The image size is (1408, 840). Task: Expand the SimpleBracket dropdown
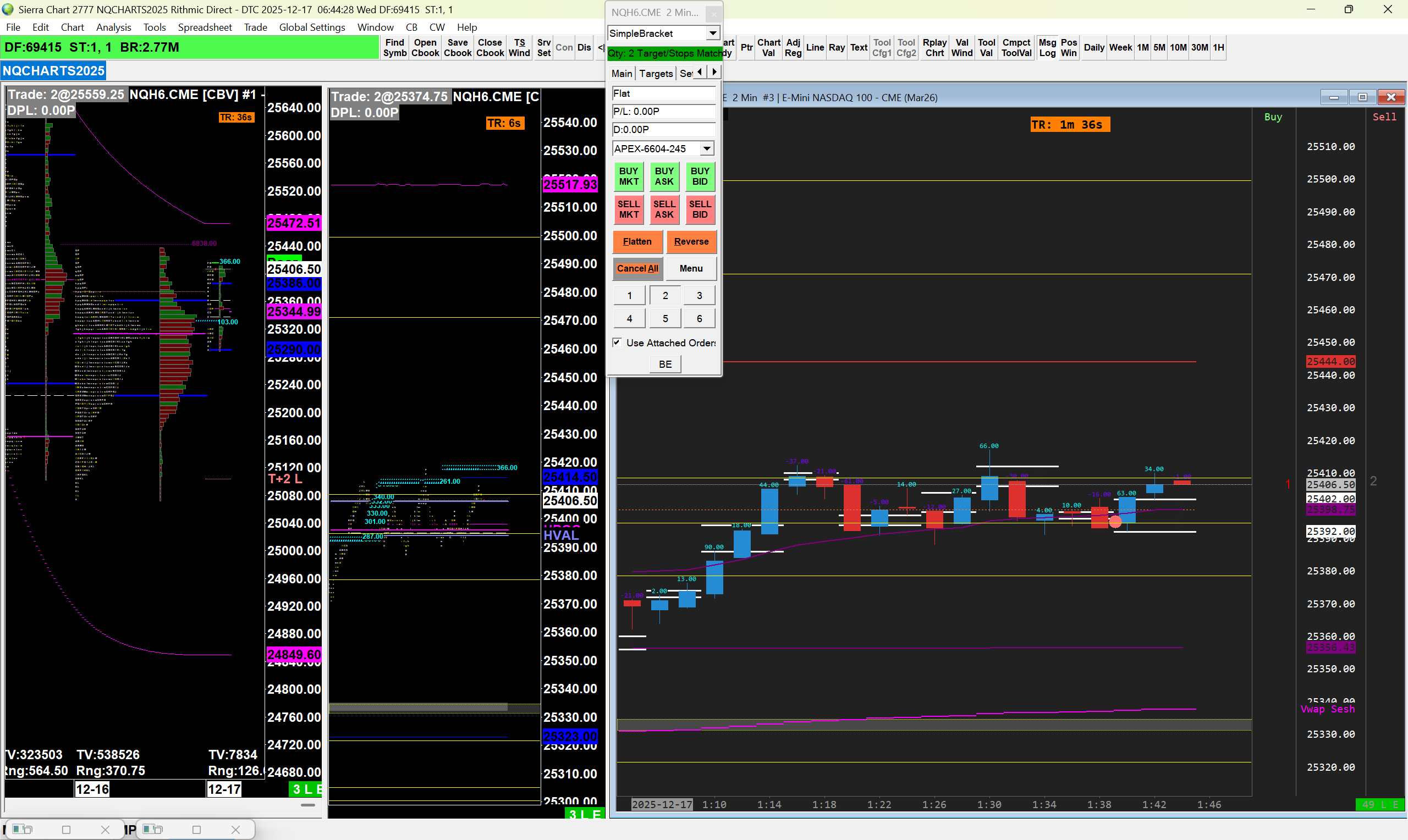click(712, 34)
